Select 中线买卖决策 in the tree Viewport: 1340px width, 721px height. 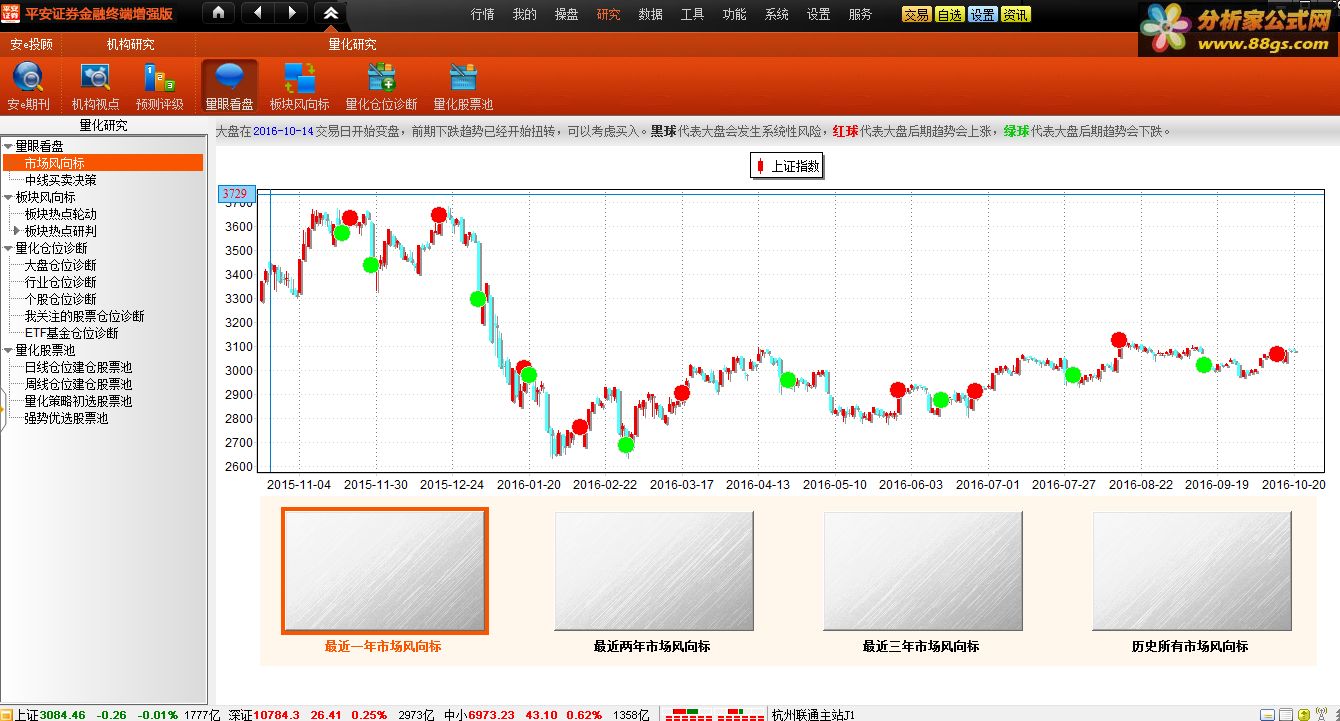point(61,180)
